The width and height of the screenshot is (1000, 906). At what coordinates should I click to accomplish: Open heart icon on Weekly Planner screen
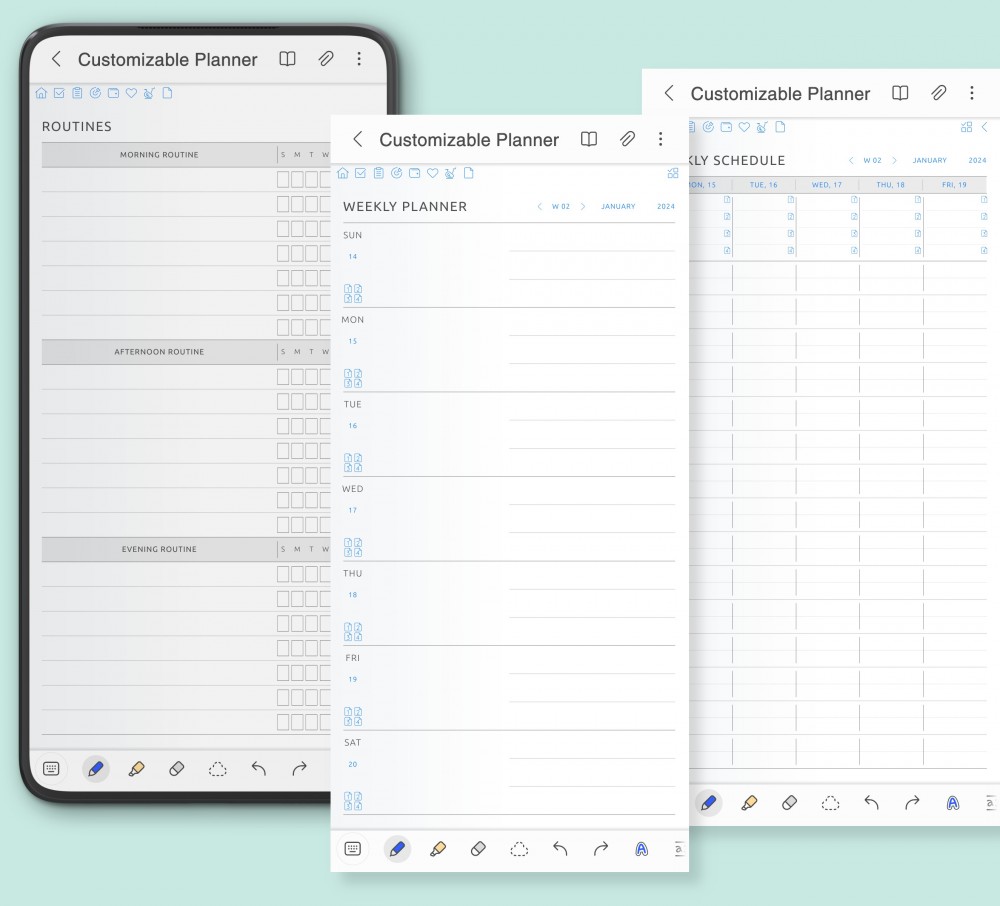tap(432, 173)
